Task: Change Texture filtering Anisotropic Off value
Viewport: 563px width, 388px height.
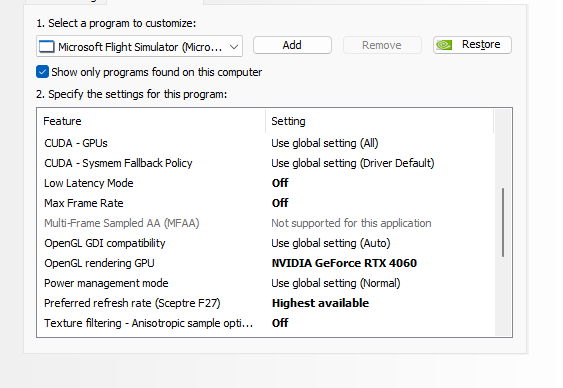Action: pyautogui.click(x=280, y=323)
